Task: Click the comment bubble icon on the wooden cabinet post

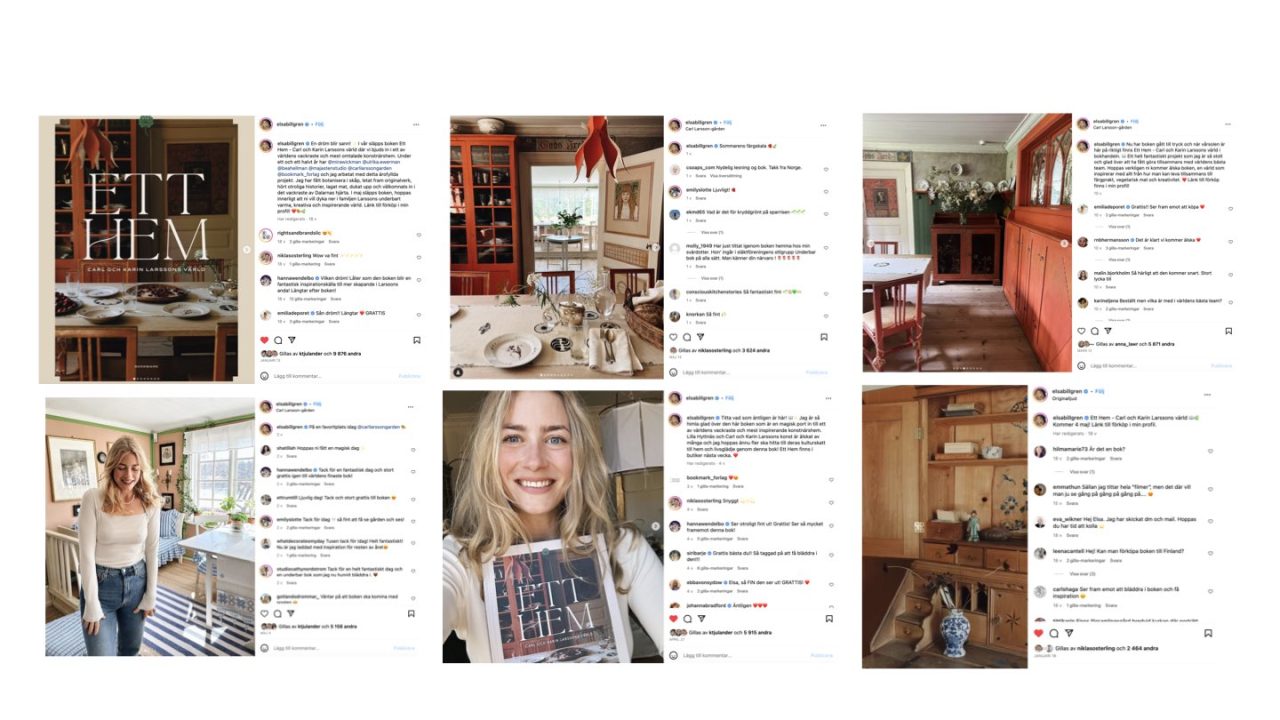Action: point(1053,633)
